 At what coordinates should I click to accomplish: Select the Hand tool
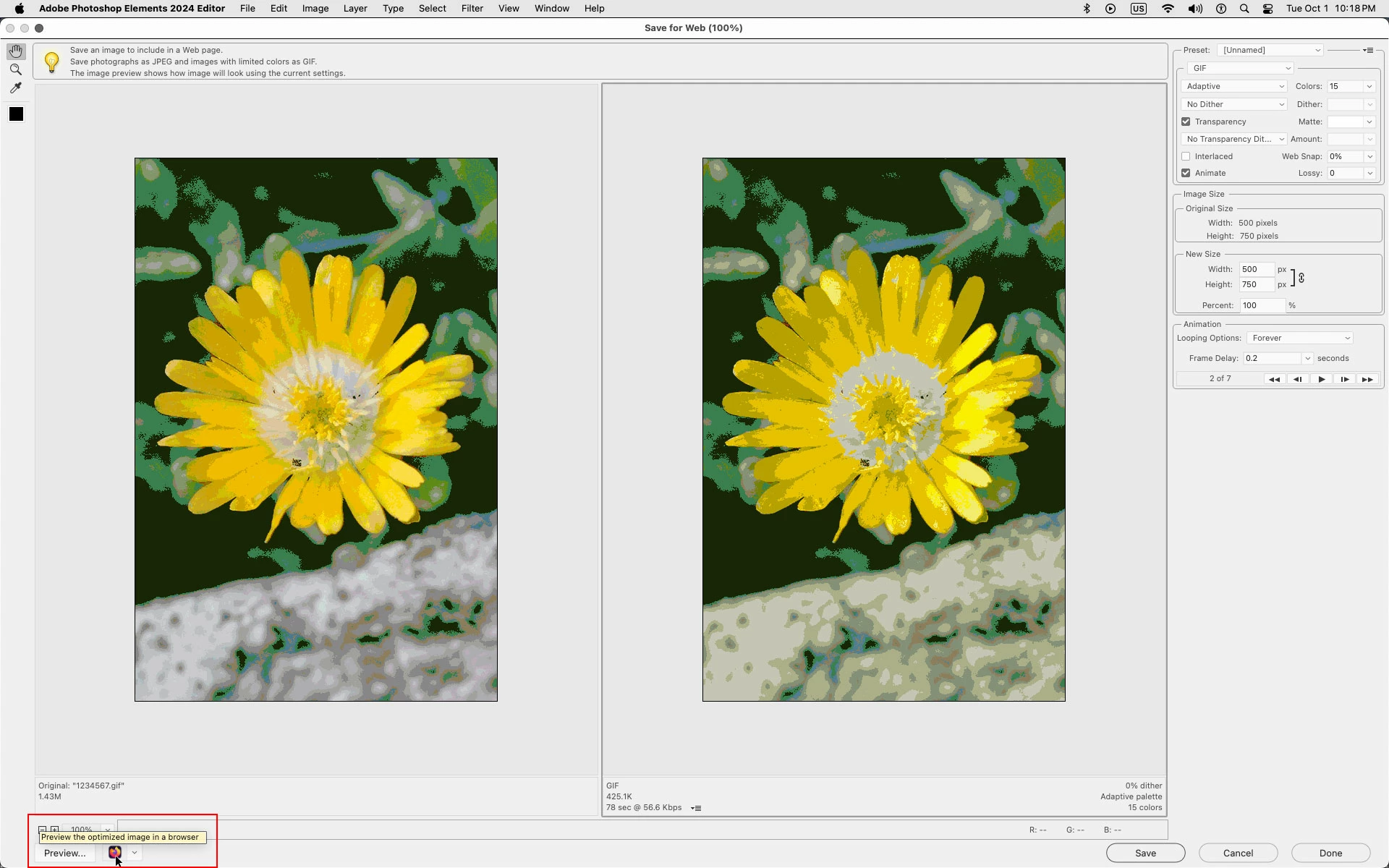16,52
